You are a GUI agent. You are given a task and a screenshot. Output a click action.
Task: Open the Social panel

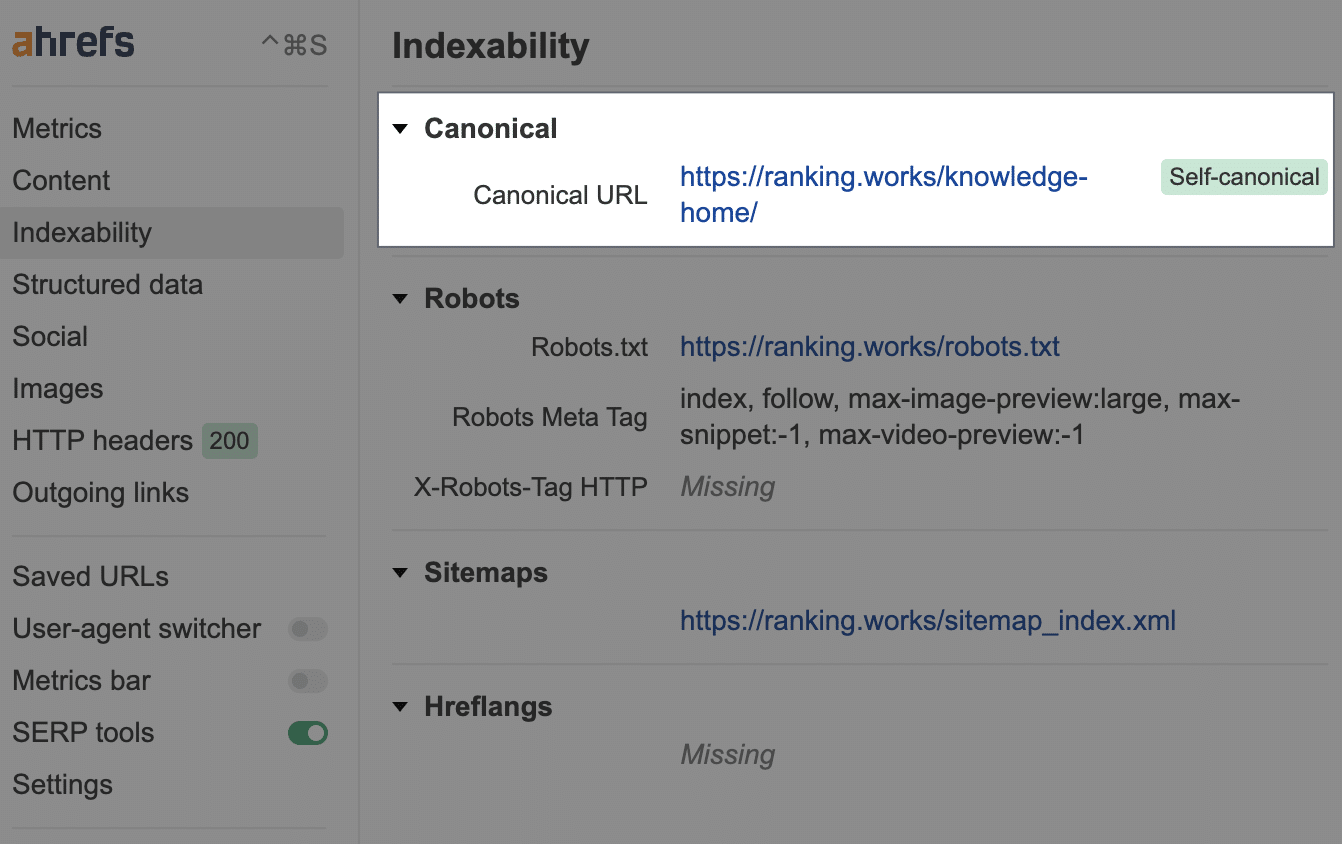point(50,336)
